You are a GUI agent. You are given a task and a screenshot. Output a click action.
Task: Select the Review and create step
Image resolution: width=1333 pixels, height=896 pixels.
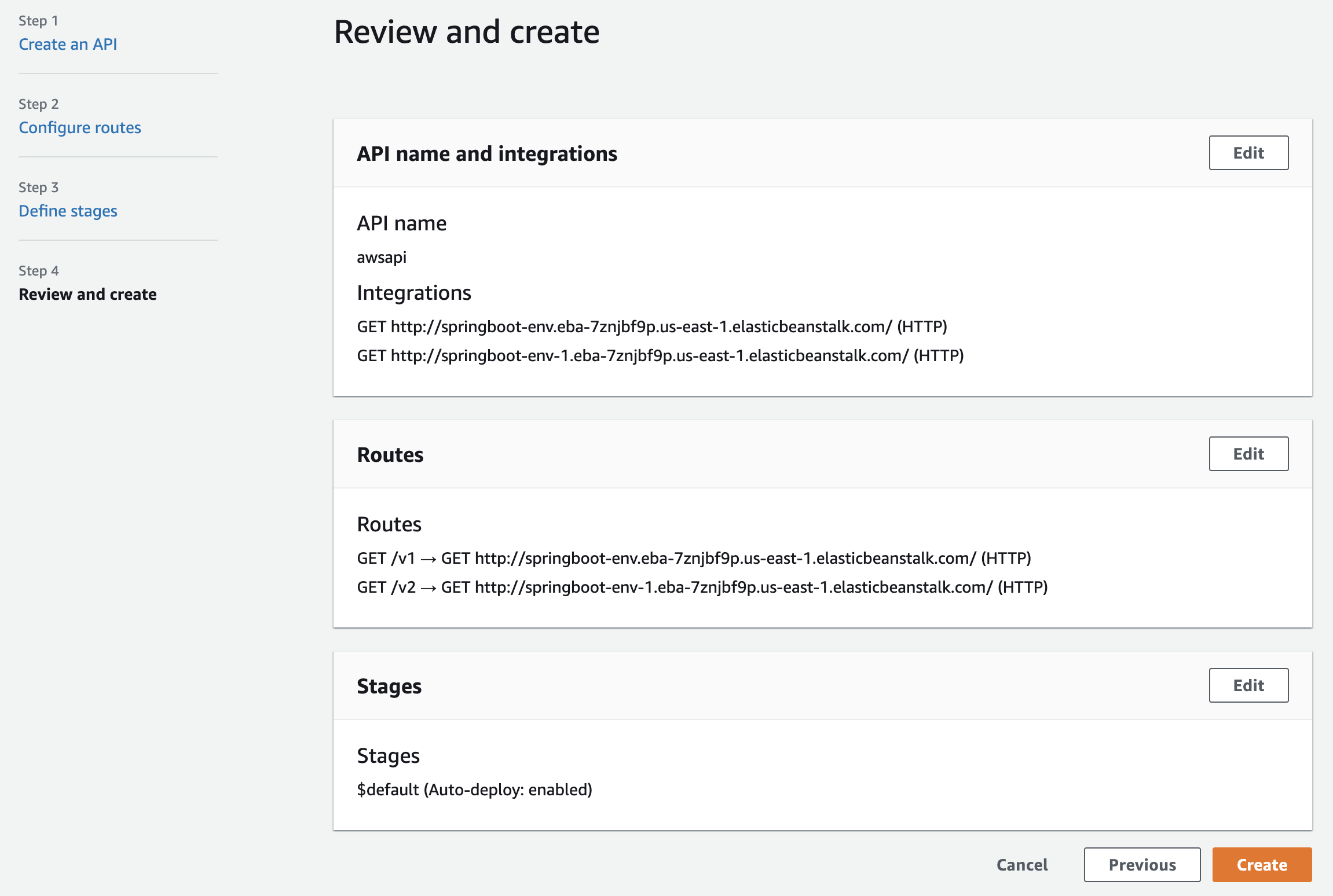(x=87, y=294)
